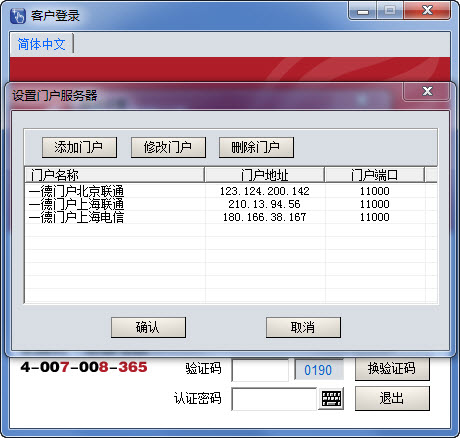
Task: Click the address 210.13.94.56
Action: point(264,204)
